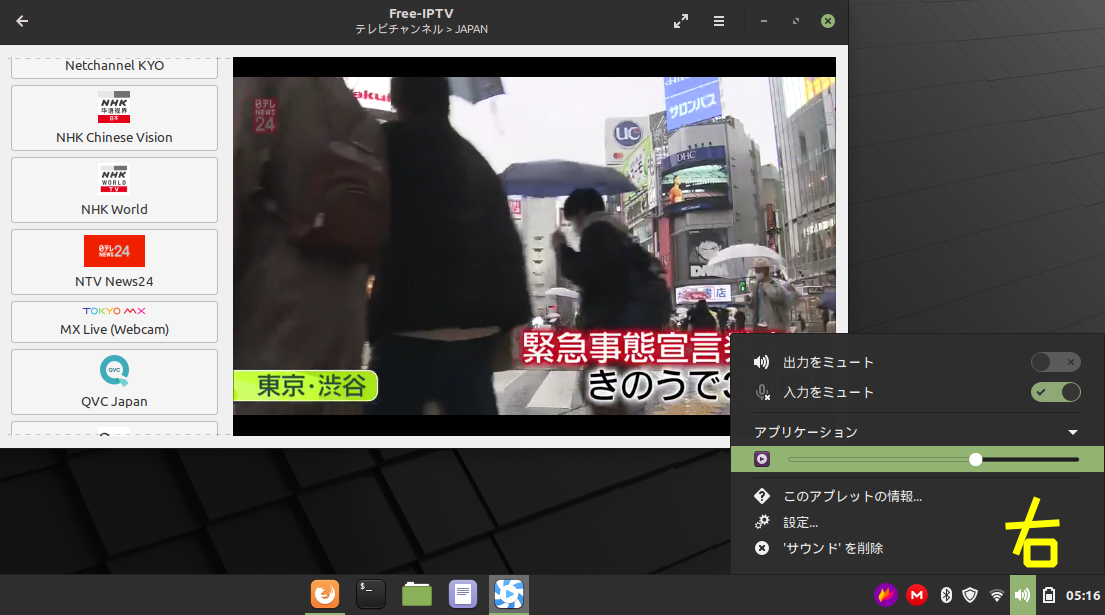Open the QVC Japan channel
This screenshot has height=615, width=1105.
pyautogui.click(x=114, y=382)
